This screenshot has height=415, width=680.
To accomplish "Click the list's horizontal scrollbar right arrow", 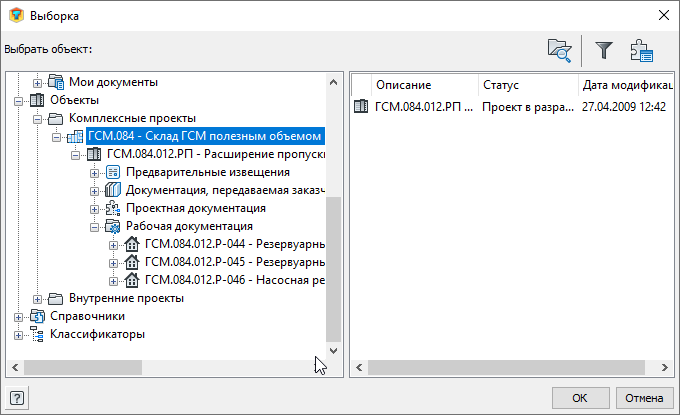I will click(x=661, y=367).
